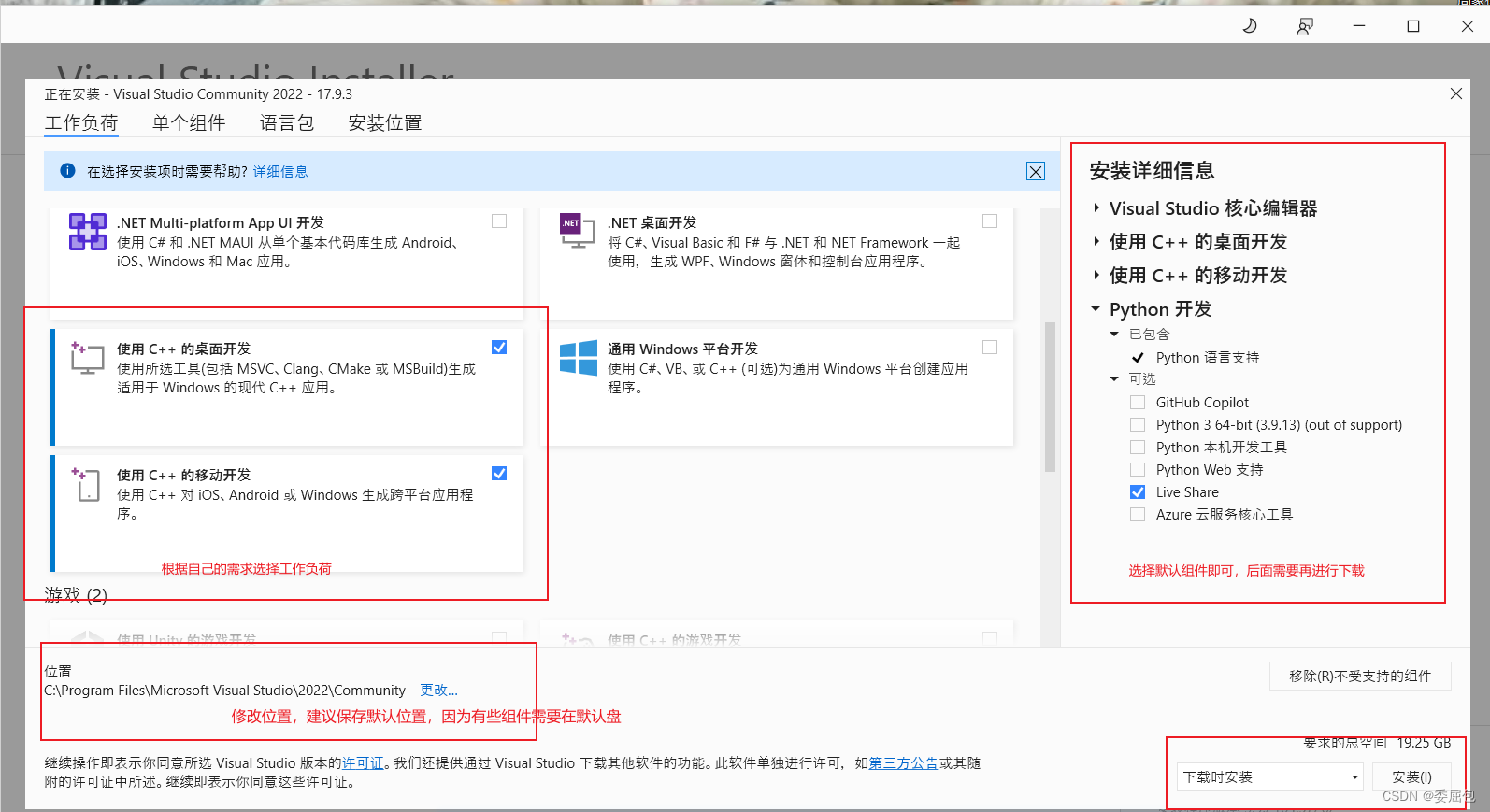
Task: Dismiss the help banner with its X icon
Action: tap(1036, 171)
